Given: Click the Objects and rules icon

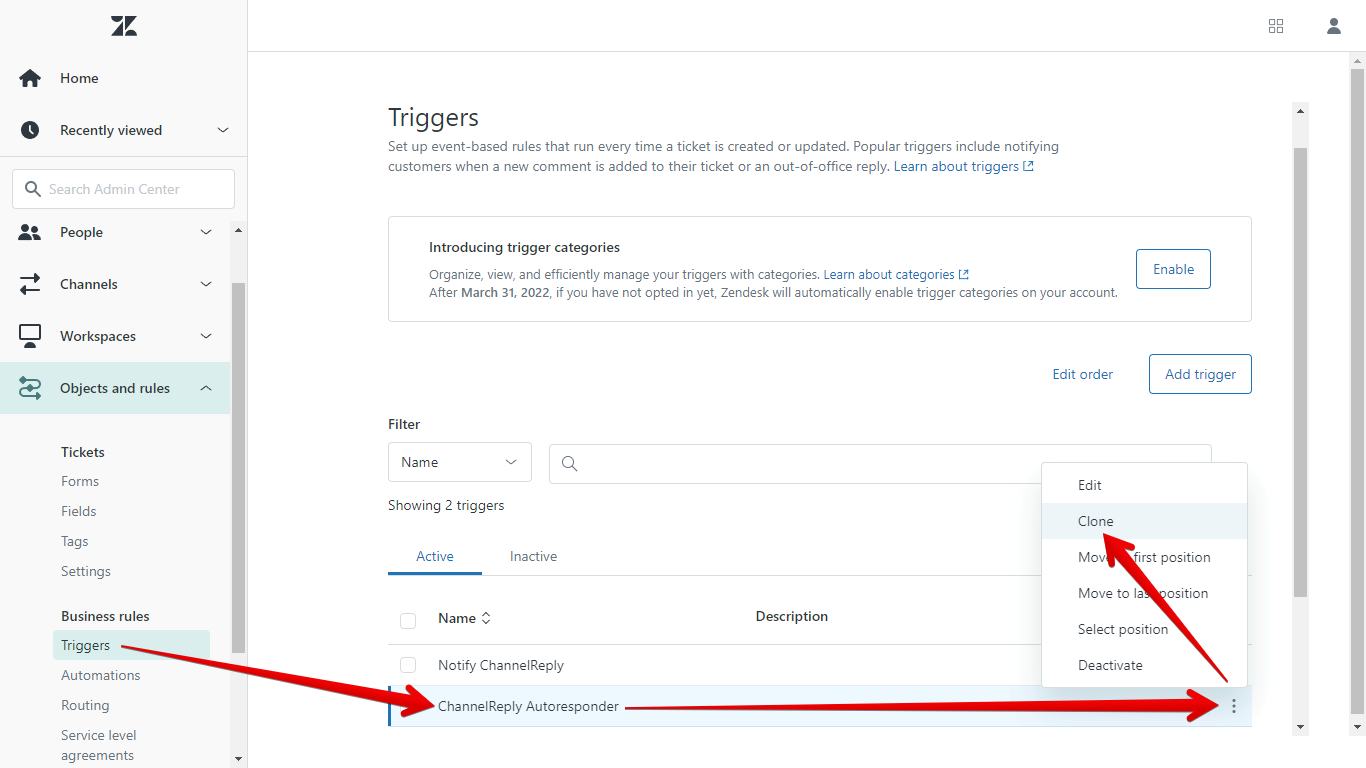Looking at the screenshot, I should point(30,388).
